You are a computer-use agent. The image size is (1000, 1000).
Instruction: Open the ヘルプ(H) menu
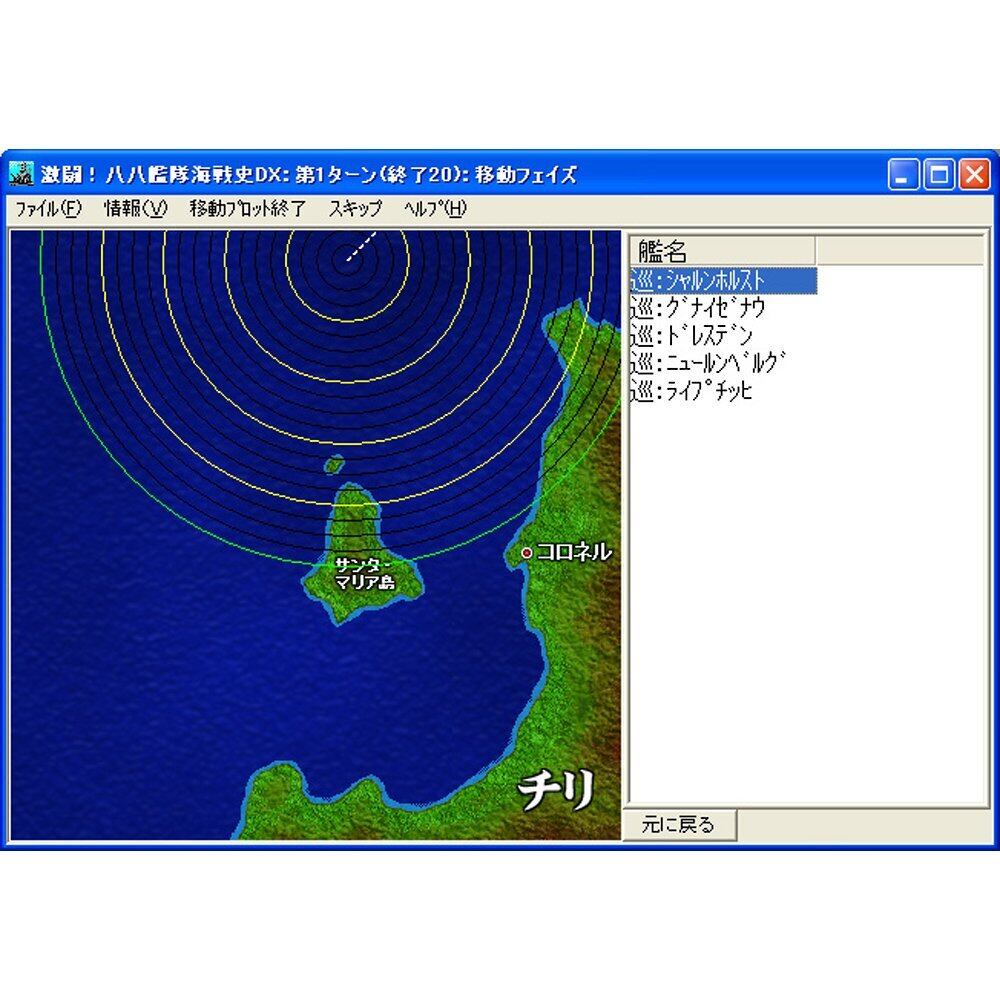click(435, 208)
